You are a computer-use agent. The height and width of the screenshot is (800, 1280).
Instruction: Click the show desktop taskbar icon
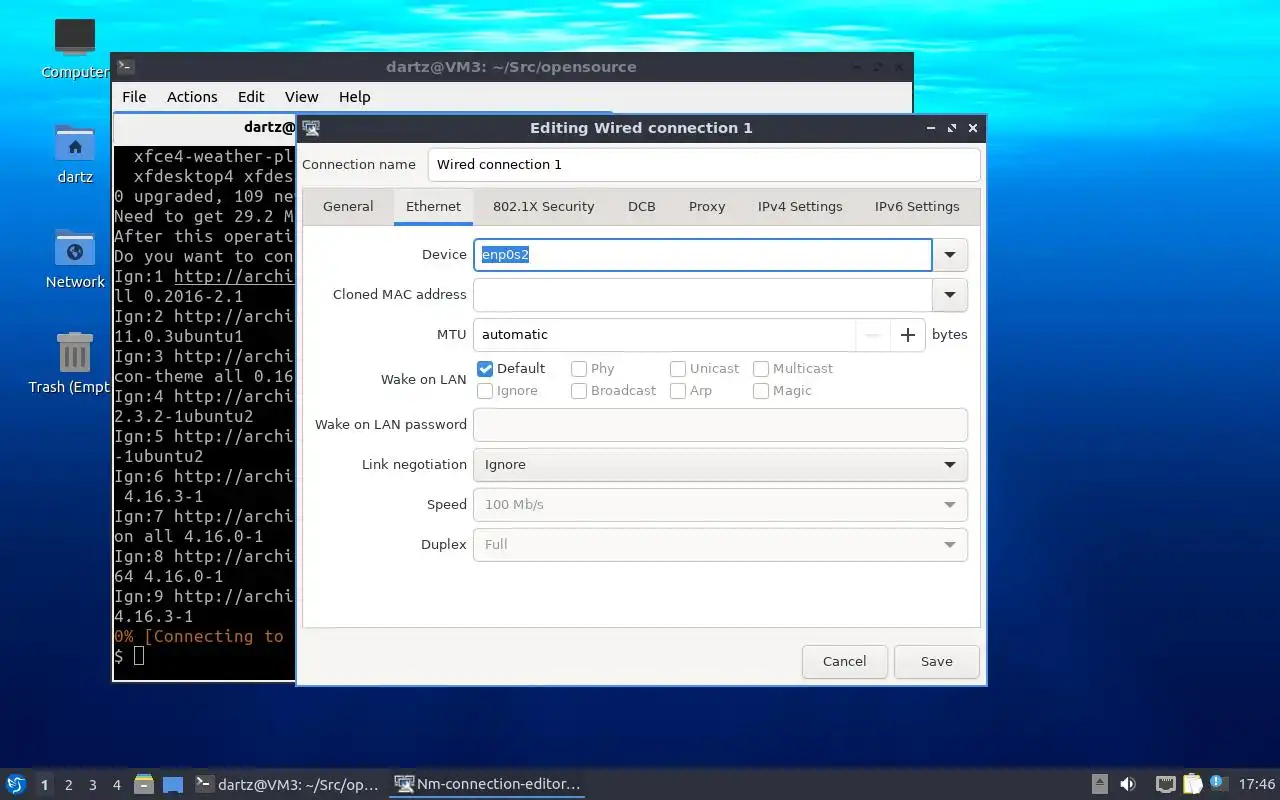(x=173, y=784)
